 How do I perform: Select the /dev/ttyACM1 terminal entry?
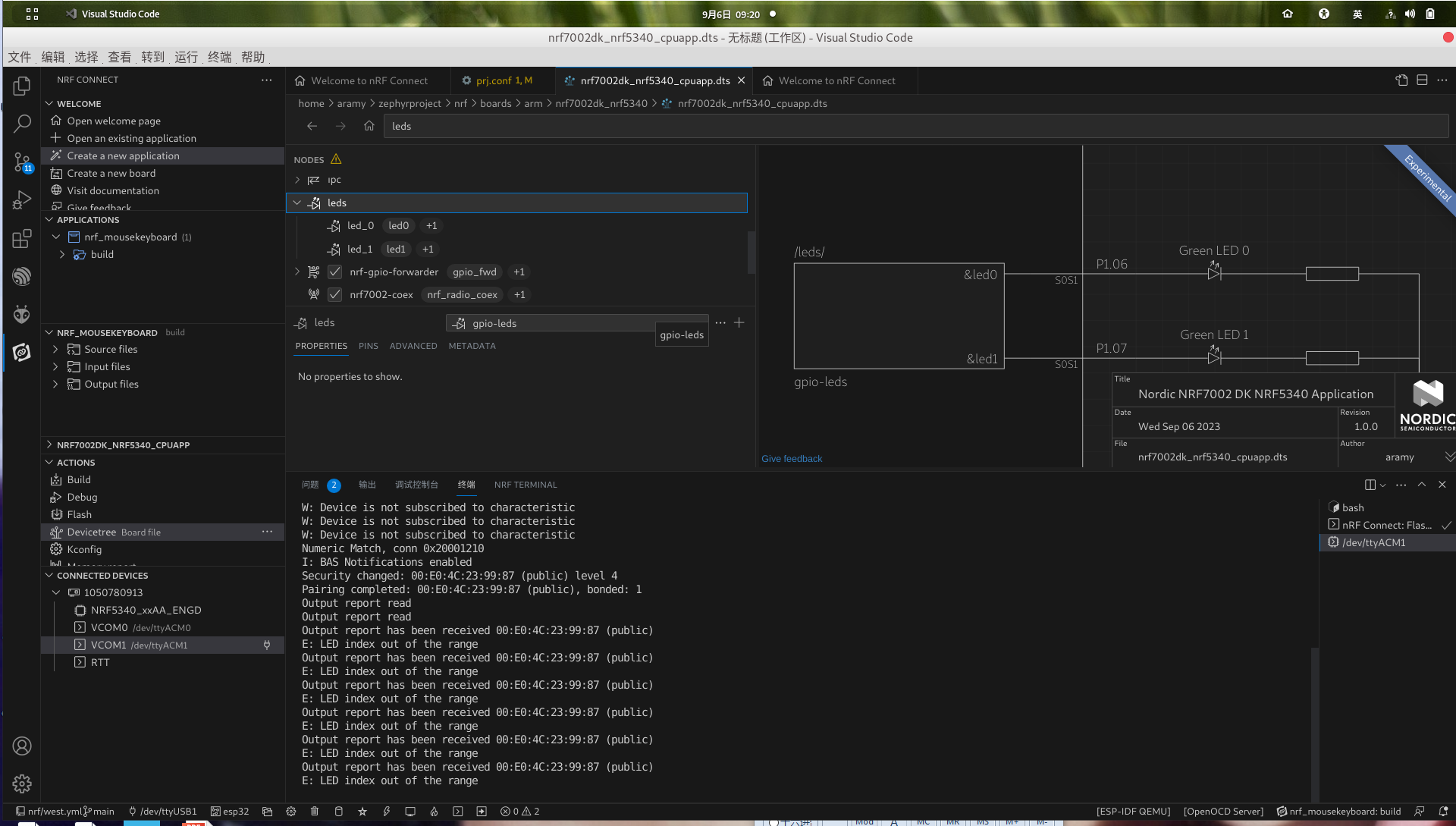click(x=1388, y=543)
